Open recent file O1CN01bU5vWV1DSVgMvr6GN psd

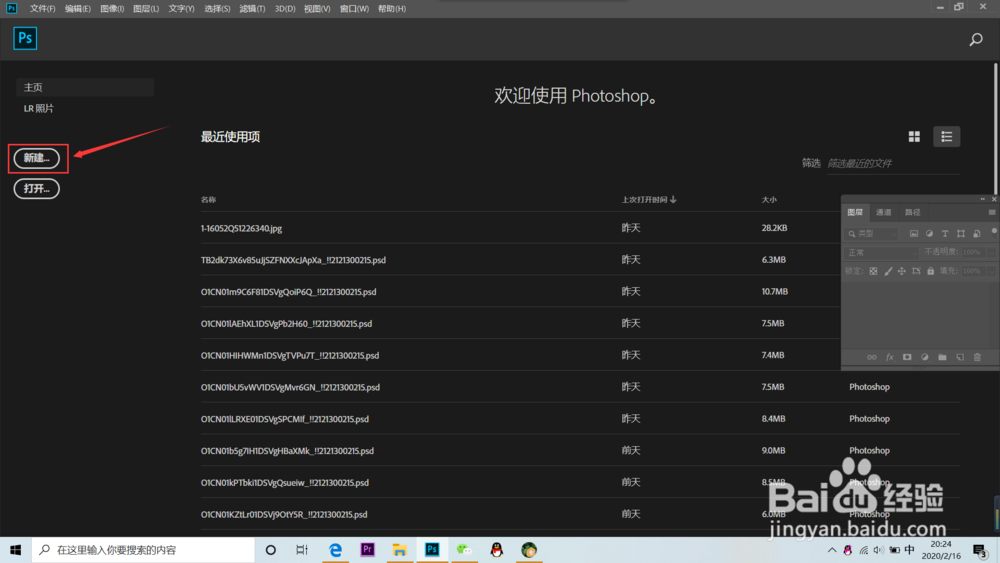click(290, 388)
